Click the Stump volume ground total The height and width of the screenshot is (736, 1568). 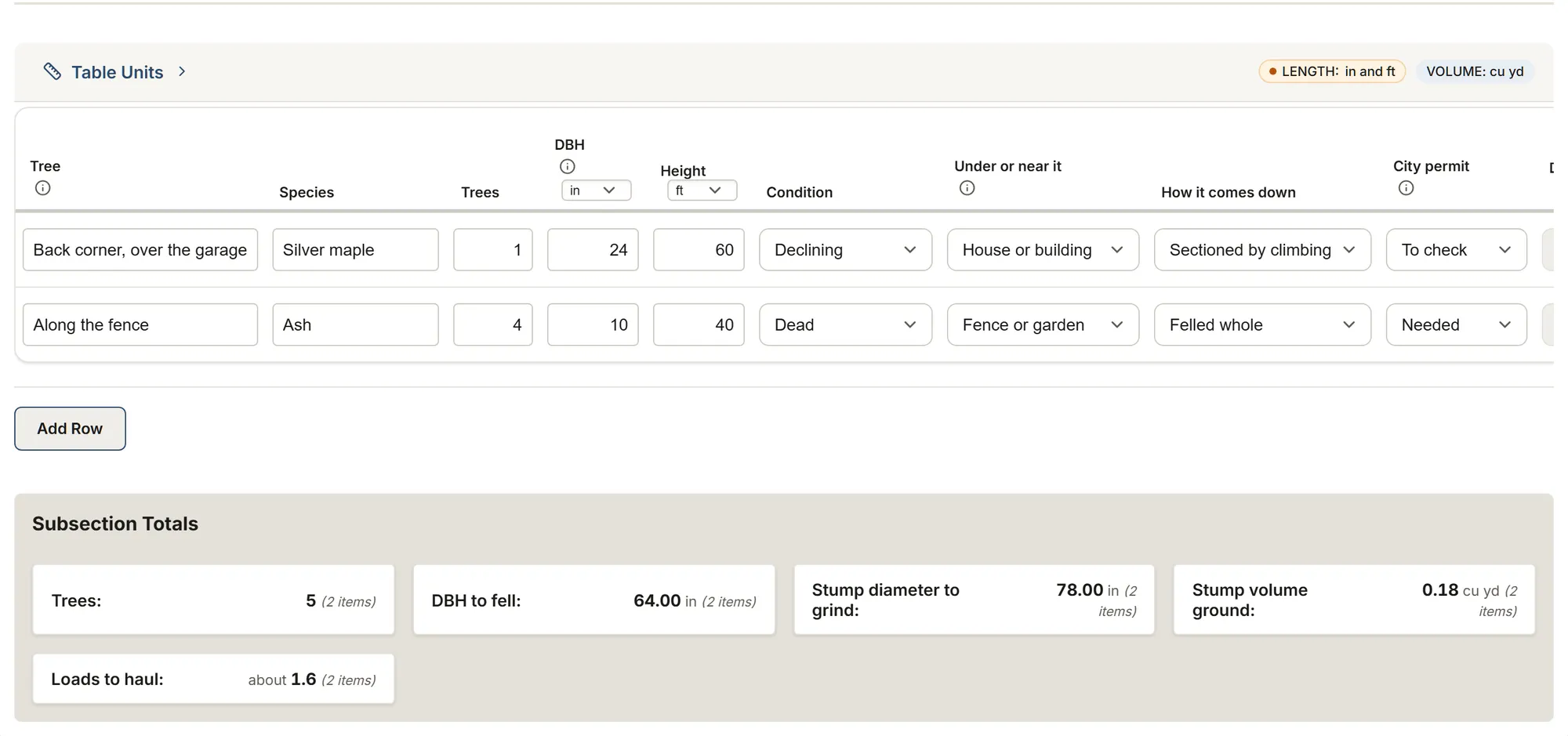pyautogui.click(x=1354, y=600)
